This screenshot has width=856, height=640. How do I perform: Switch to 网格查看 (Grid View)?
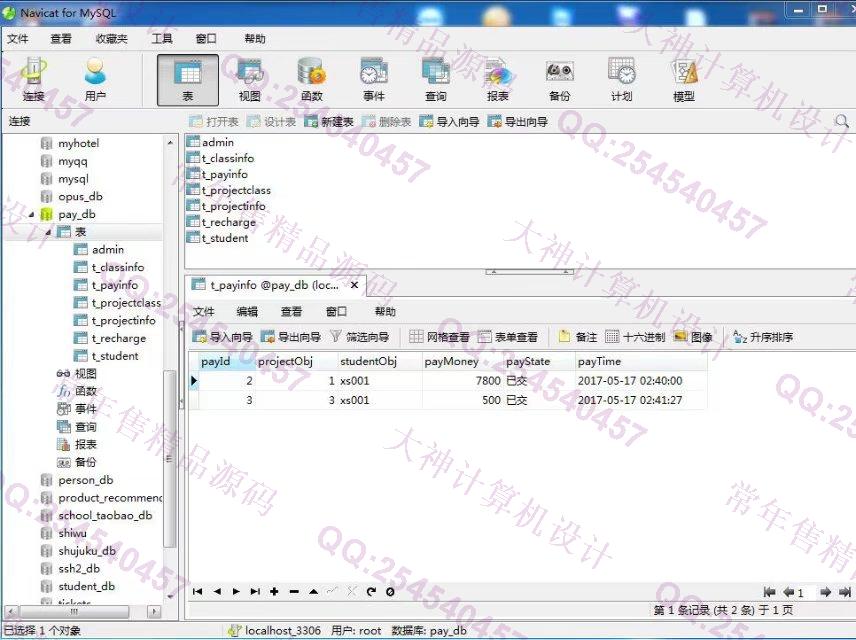click(x=439, y=337)
